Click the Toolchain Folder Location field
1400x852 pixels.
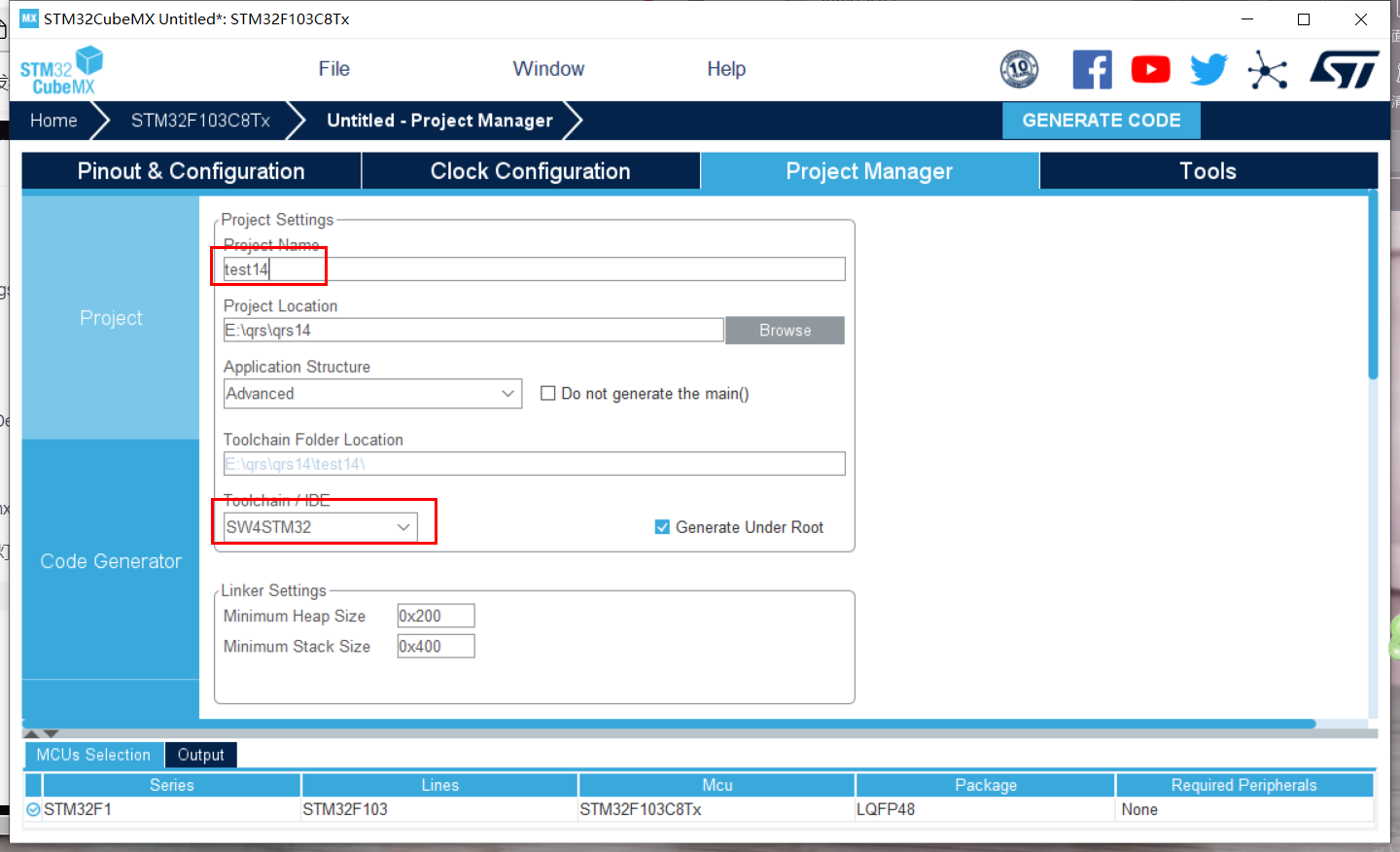click(x=534, y=464)
